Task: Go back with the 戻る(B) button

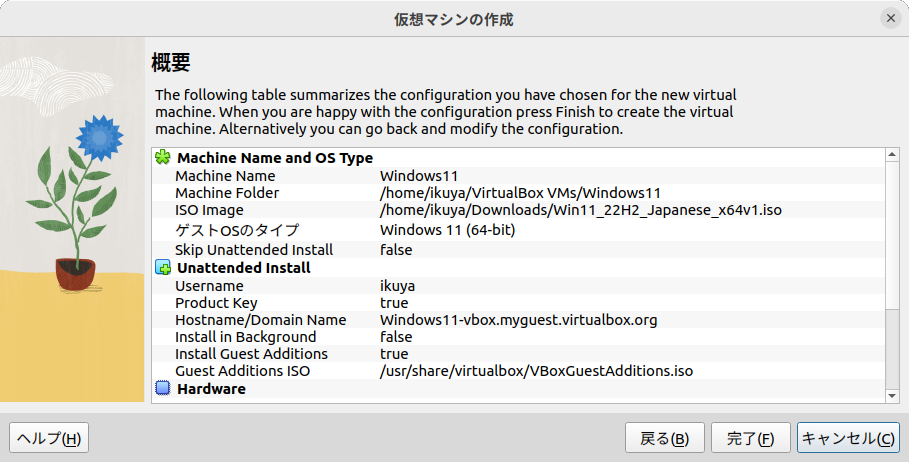Action: click(664, 438)
